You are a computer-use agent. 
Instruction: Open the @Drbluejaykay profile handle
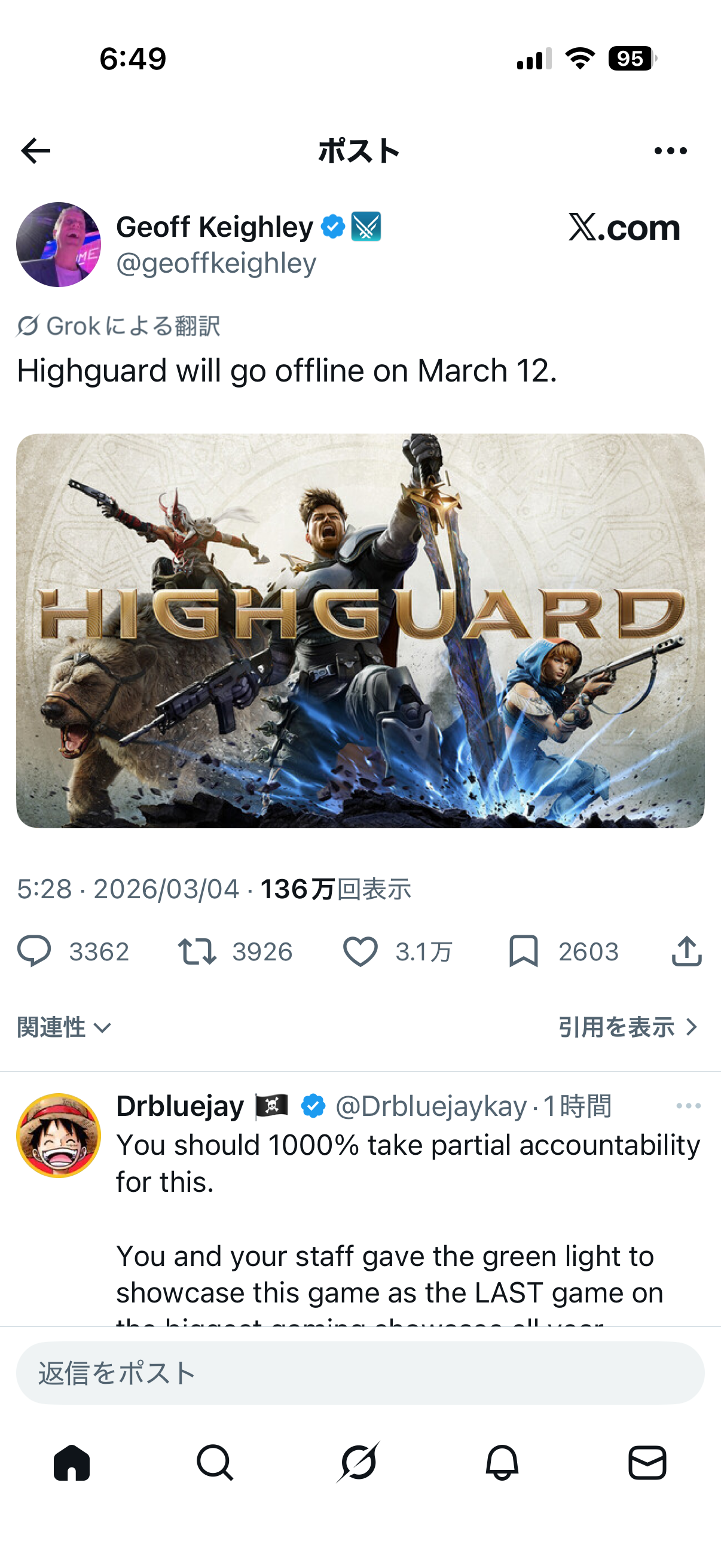click(x=431, y=1106)
